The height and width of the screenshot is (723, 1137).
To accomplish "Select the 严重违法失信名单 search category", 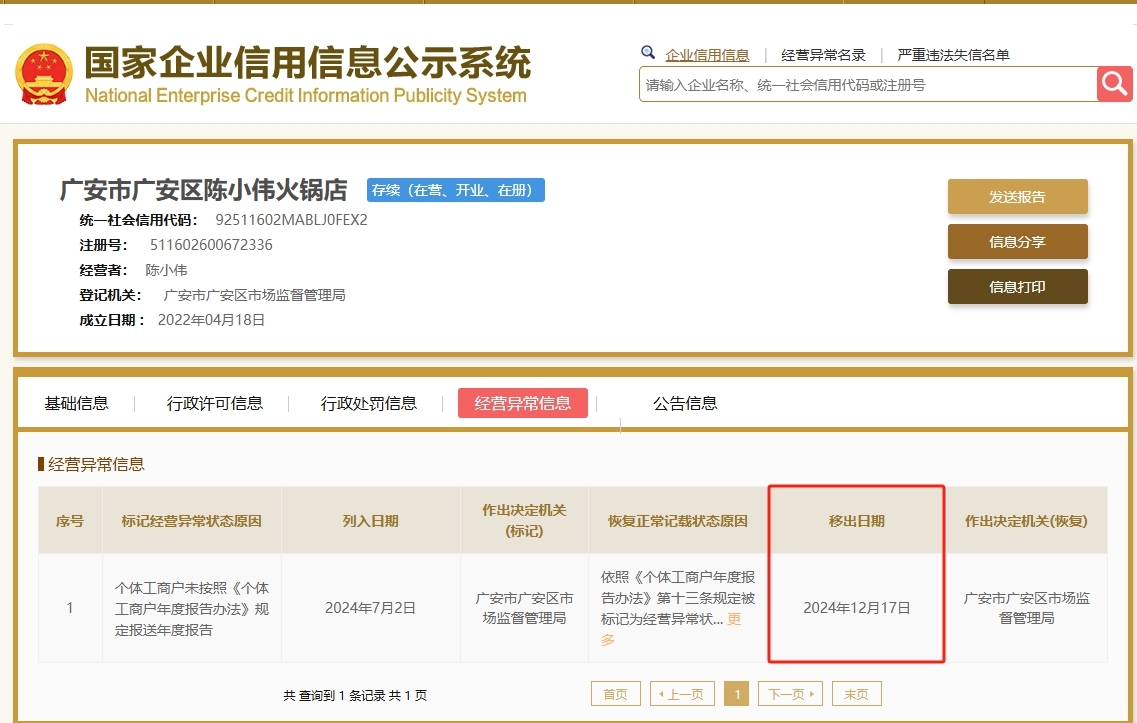I will click(x=953, y=55).
